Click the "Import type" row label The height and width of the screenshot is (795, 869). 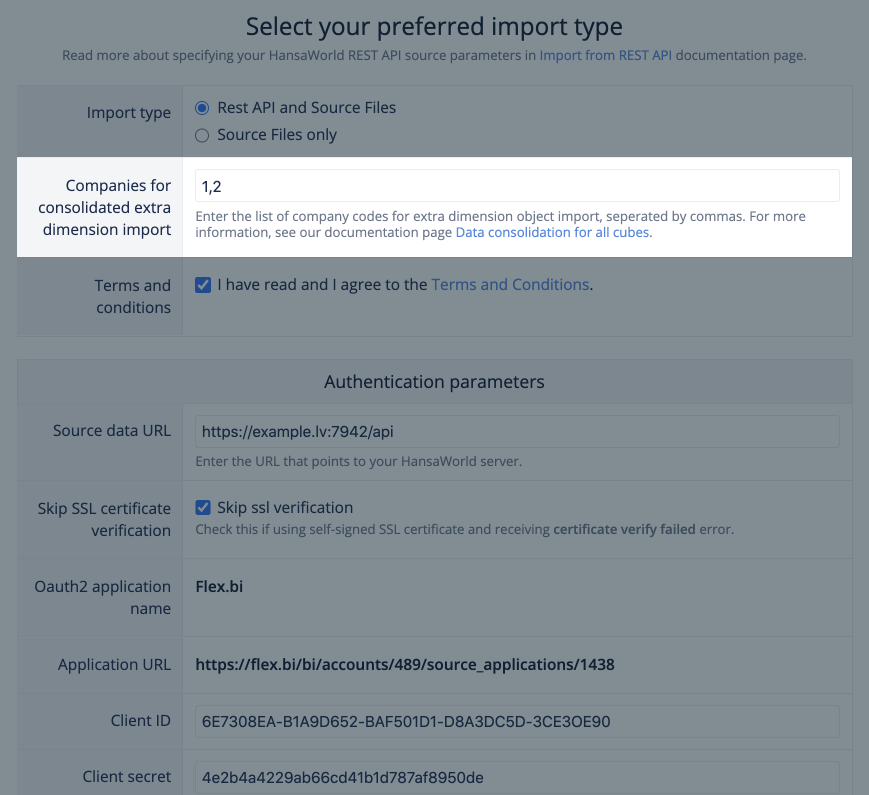[129, 113]
